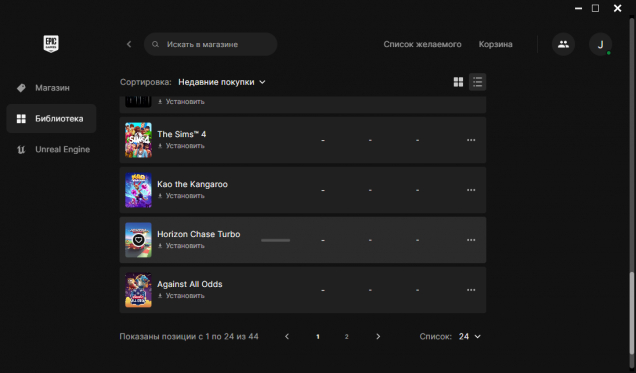Screen dimensions: 636x373
Task: Open options menu for The Sims 4
Action: [x=471, y=140]
